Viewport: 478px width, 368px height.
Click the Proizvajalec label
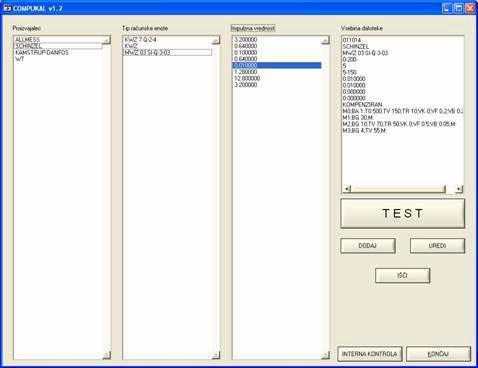tap(27, 28)
